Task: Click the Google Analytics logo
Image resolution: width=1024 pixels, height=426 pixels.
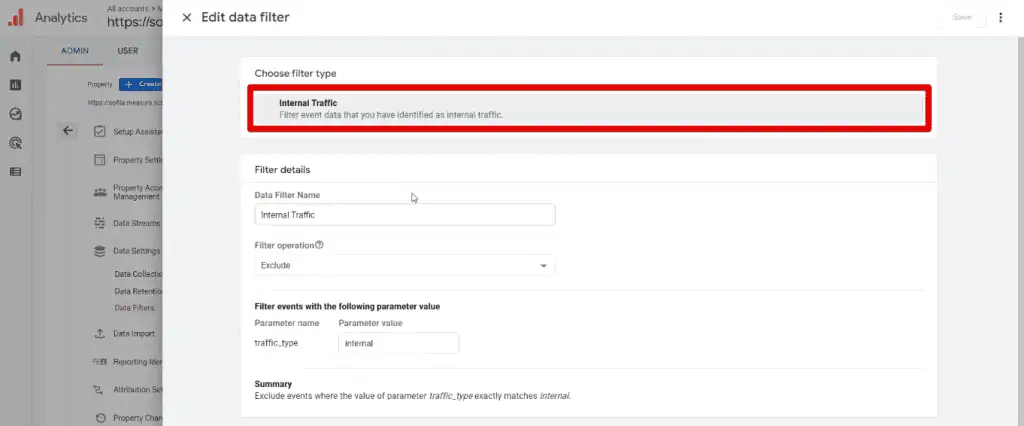Action: 16,18
